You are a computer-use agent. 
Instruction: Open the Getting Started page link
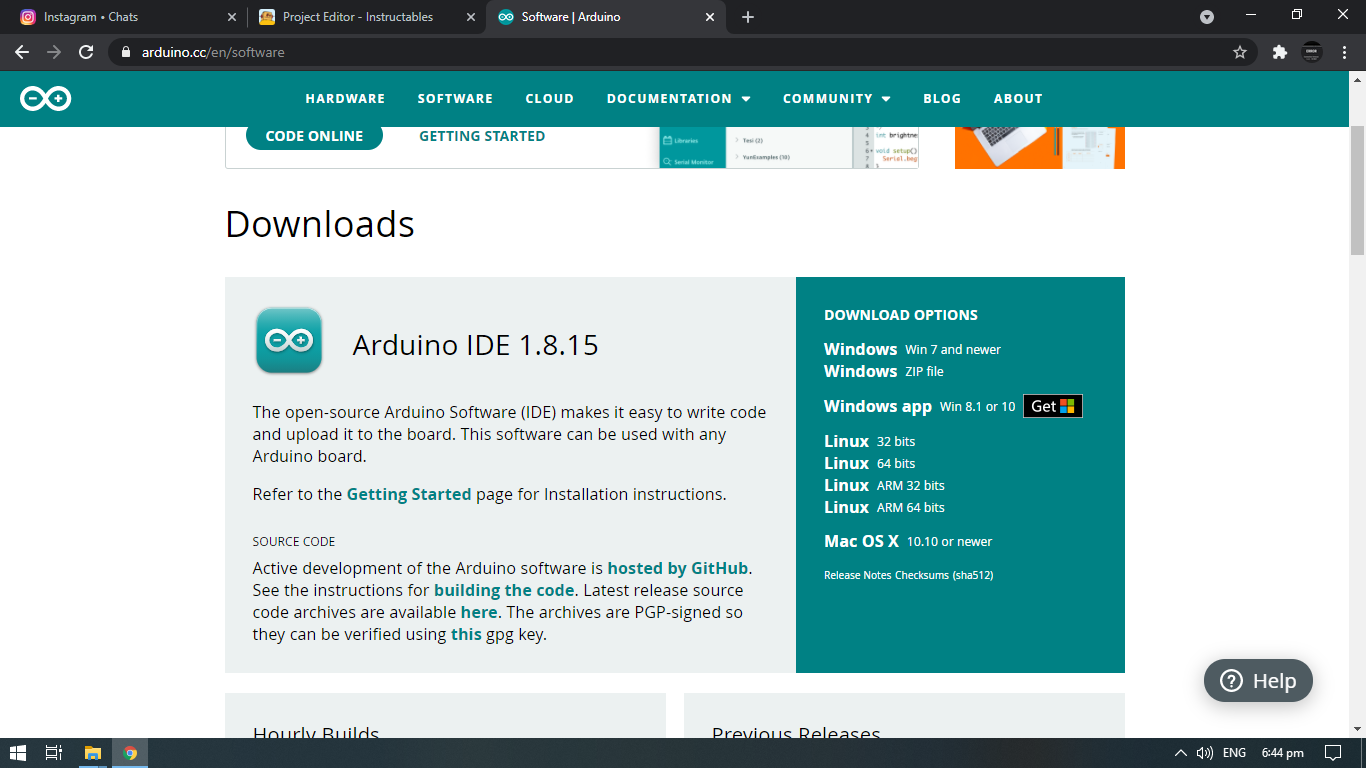click(x=409, y=494)
